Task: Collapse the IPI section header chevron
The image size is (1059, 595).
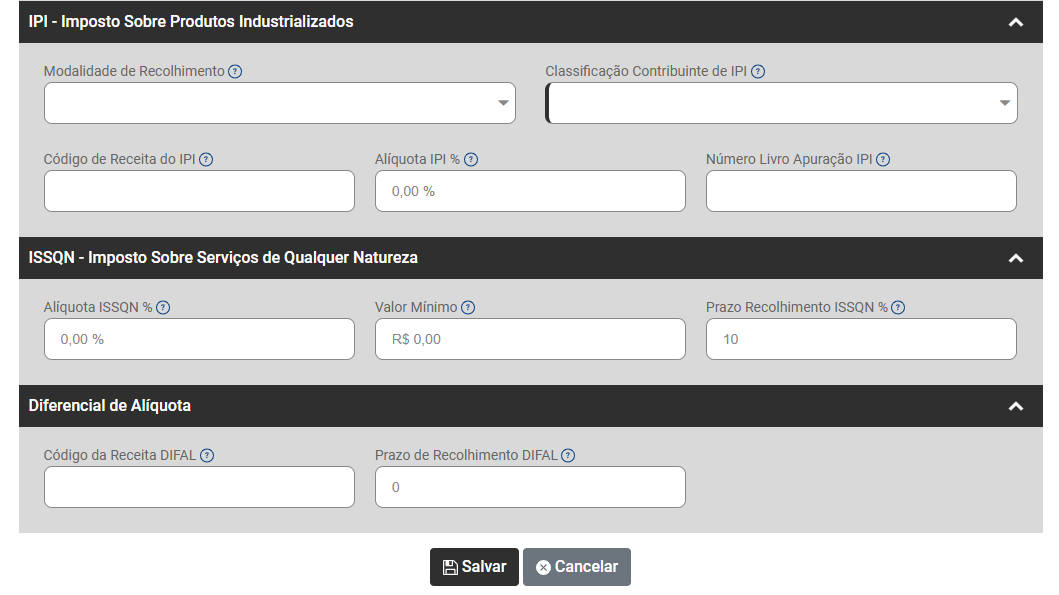Action: click(1016, 22)
